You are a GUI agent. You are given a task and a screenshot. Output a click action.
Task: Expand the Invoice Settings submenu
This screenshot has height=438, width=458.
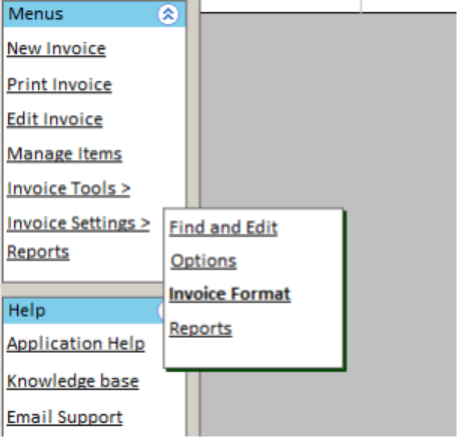(78, 223)
